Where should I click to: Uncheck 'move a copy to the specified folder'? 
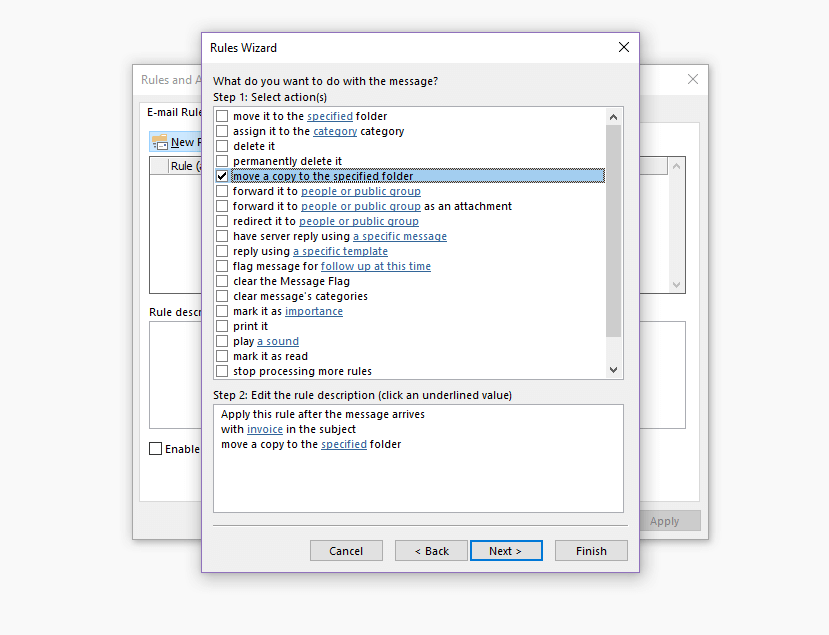(222, 176)
